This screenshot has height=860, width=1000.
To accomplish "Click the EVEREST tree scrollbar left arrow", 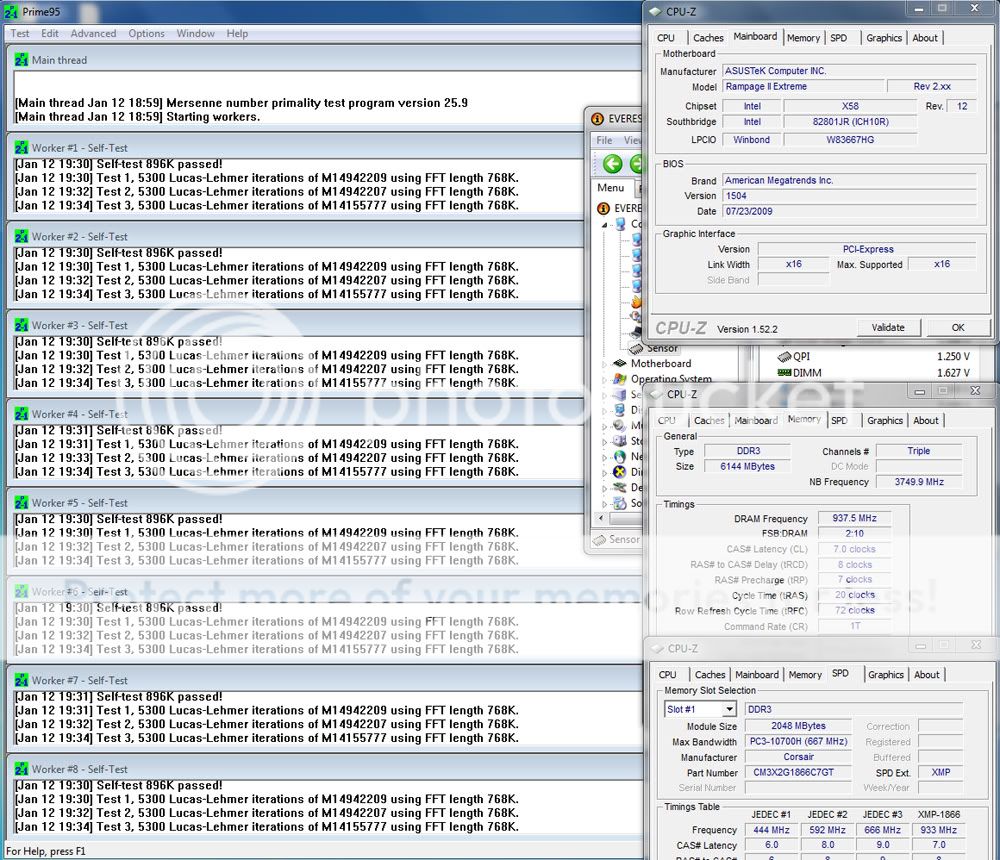I will [x=601, y=518].
